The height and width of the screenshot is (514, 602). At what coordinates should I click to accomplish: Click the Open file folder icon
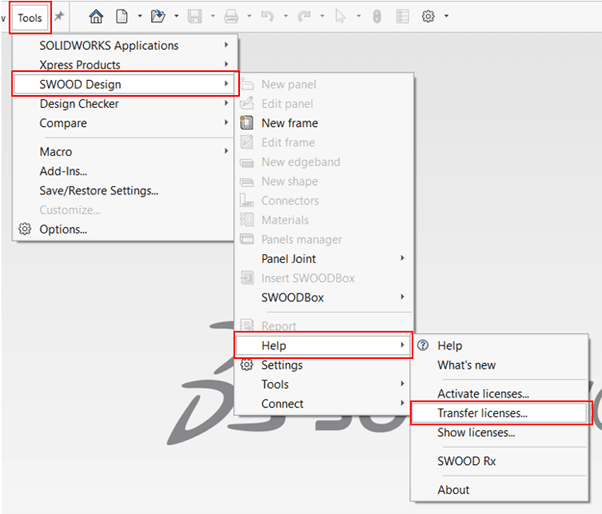coord(158,17)
